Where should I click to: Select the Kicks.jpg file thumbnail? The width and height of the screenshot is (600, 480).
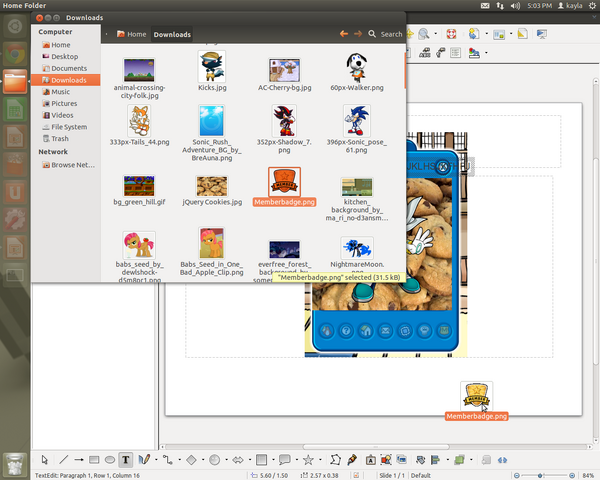212,67
